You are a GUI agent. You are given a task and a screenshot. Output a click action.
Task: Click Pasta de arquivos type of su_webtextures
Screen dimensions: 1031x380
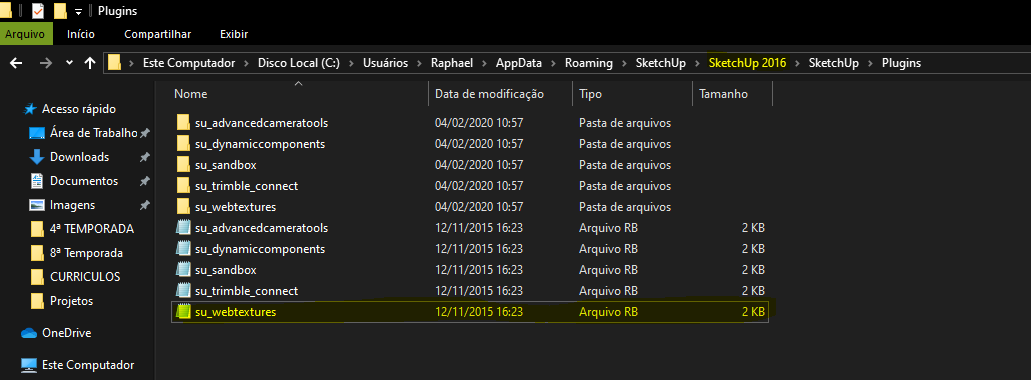pyautogui.click(x=625, y=207)
